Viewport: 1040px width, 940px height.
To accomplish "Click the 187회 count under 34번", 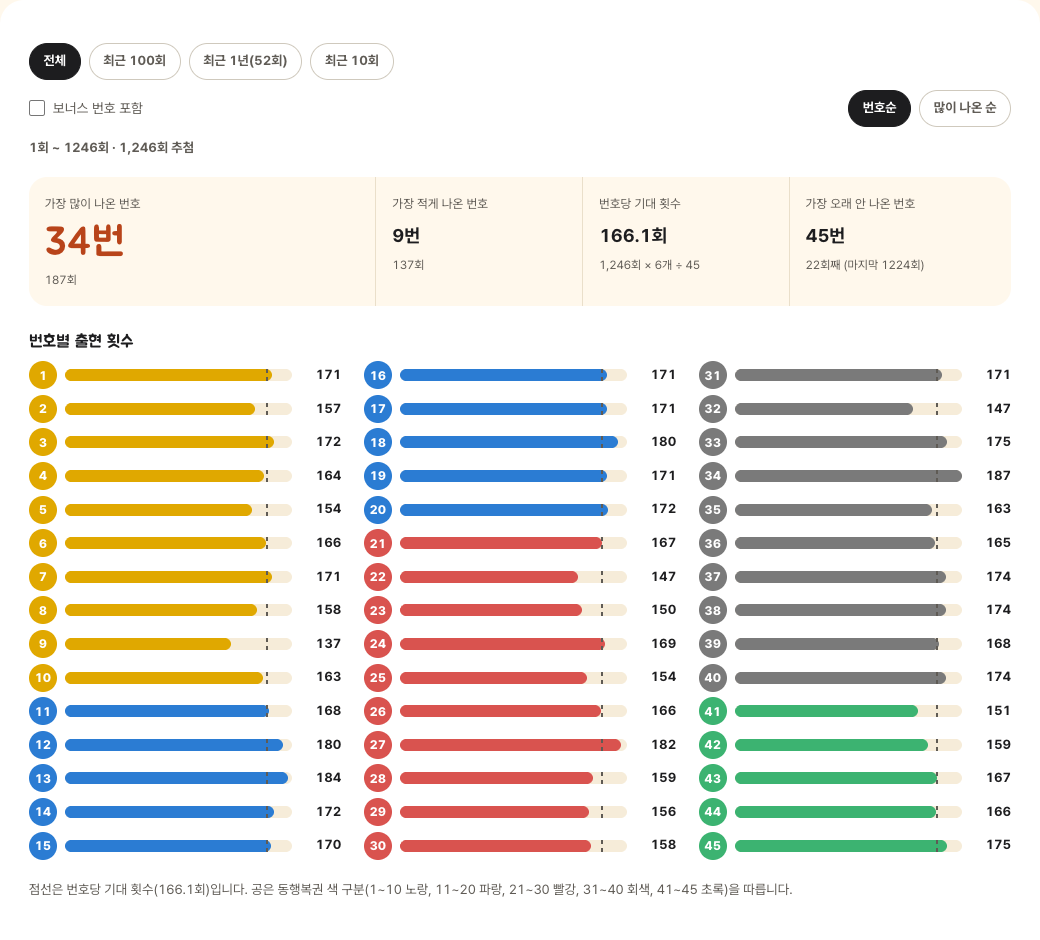I will coord(61,280).
